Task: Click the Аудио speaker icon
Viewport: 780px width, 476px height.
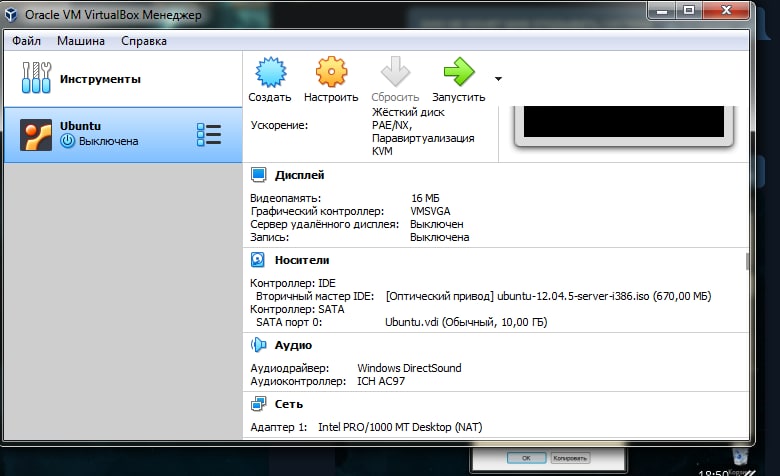Action: 258,345
